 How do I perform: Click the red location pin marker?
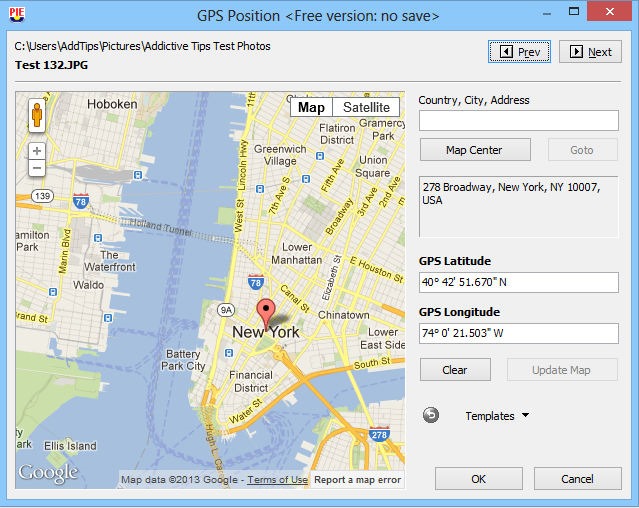click(x=266, y=314)
